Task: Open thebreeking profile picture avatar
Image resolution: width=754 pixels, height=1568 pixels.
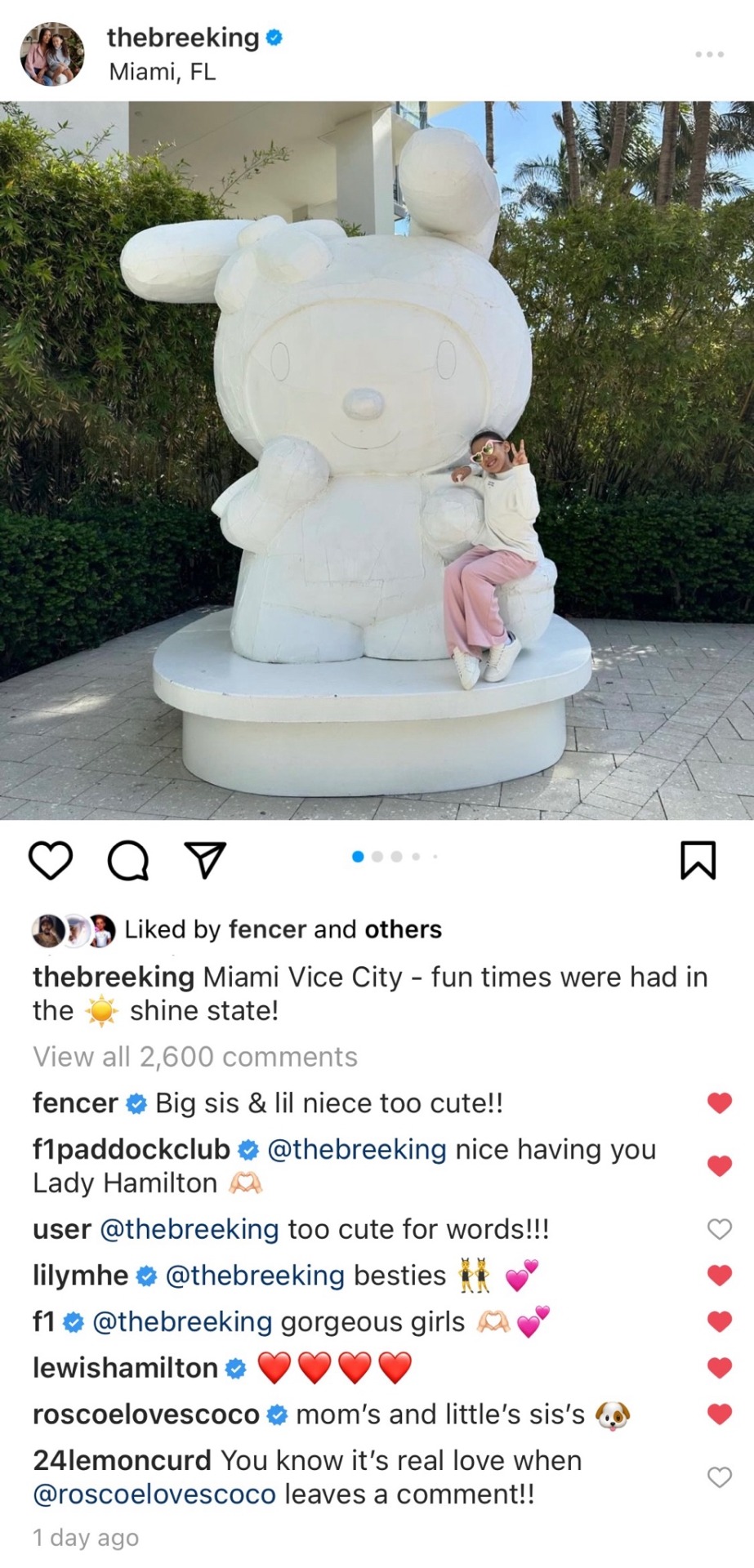Action: tap(52, 54)
